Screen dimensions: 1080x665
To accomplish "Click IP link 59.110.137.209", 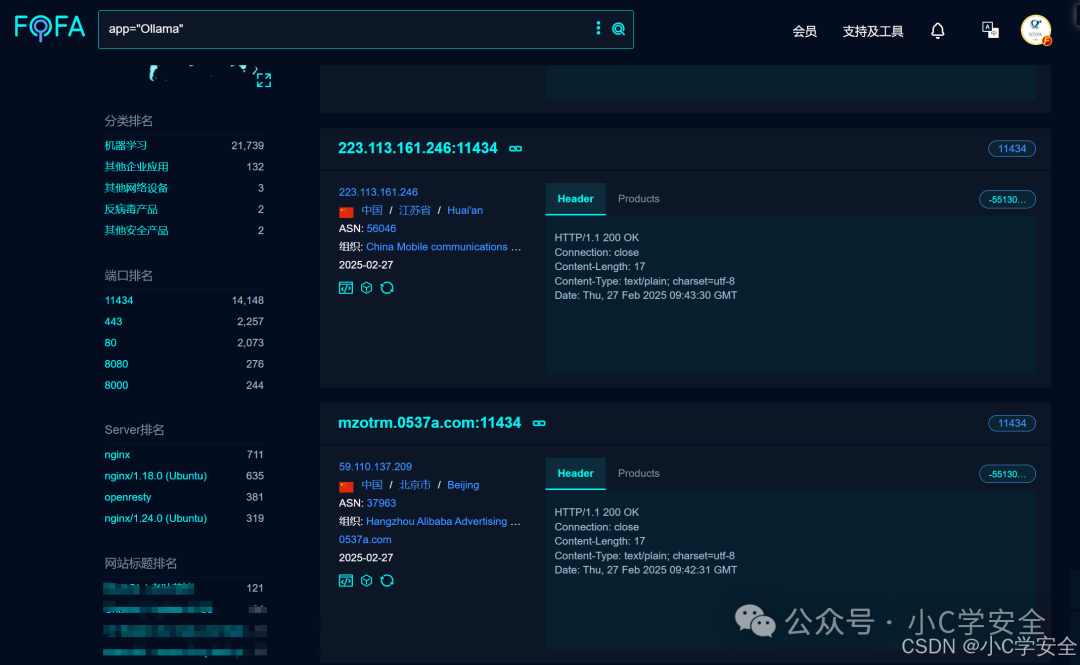I will tap(375, 467).
